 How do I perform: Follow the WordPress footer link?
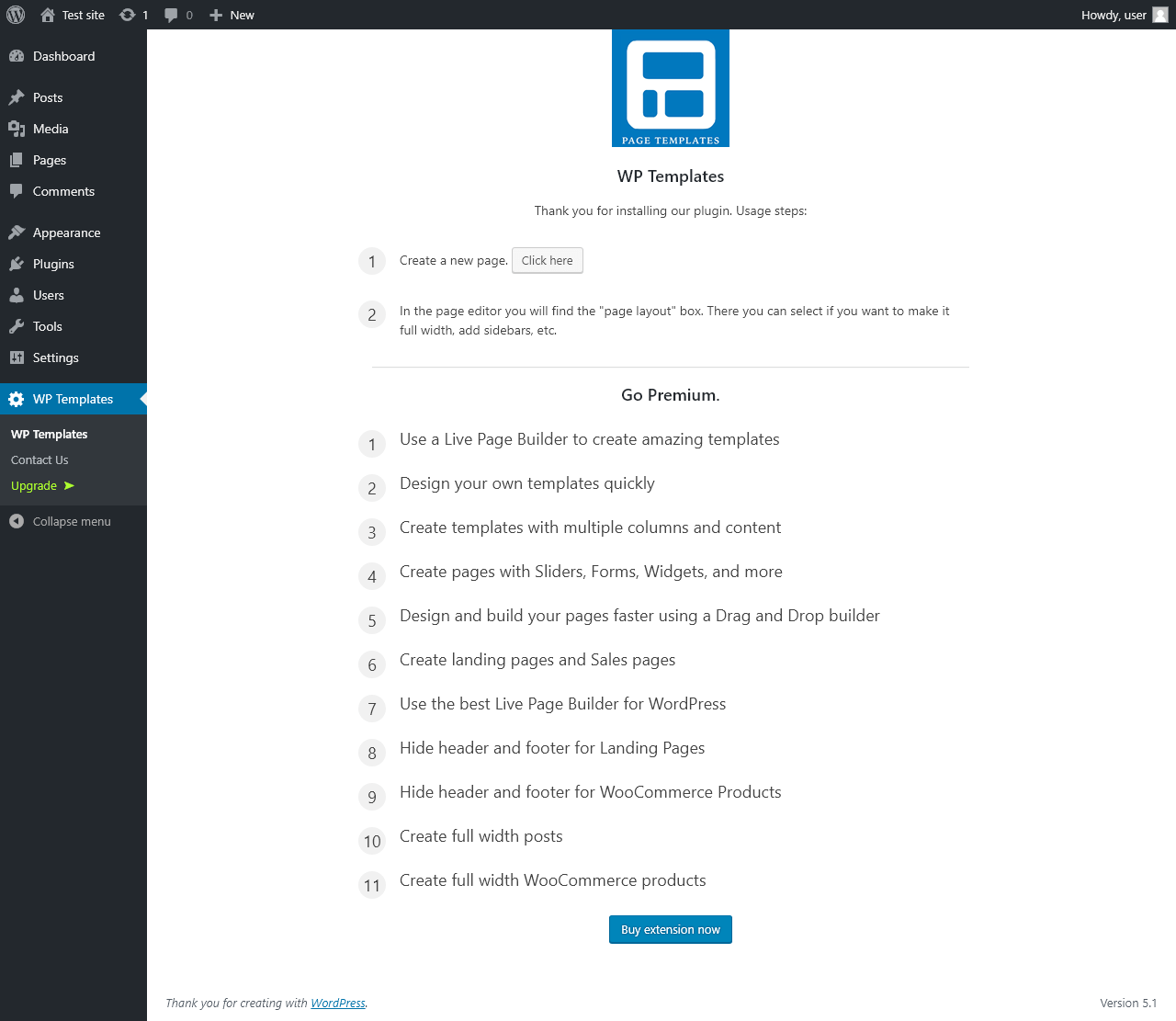[338, 1003]
